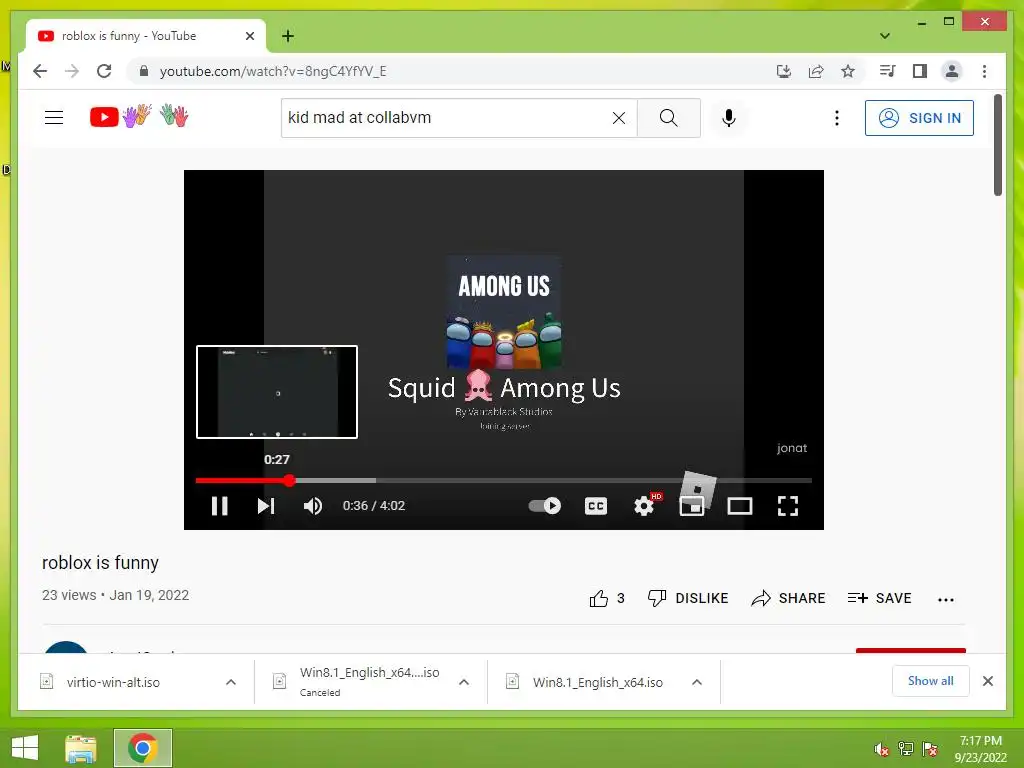This screenshot has width=1024, height=768.
Task: Open video settings gear
Action: click(x=644, y=506)
